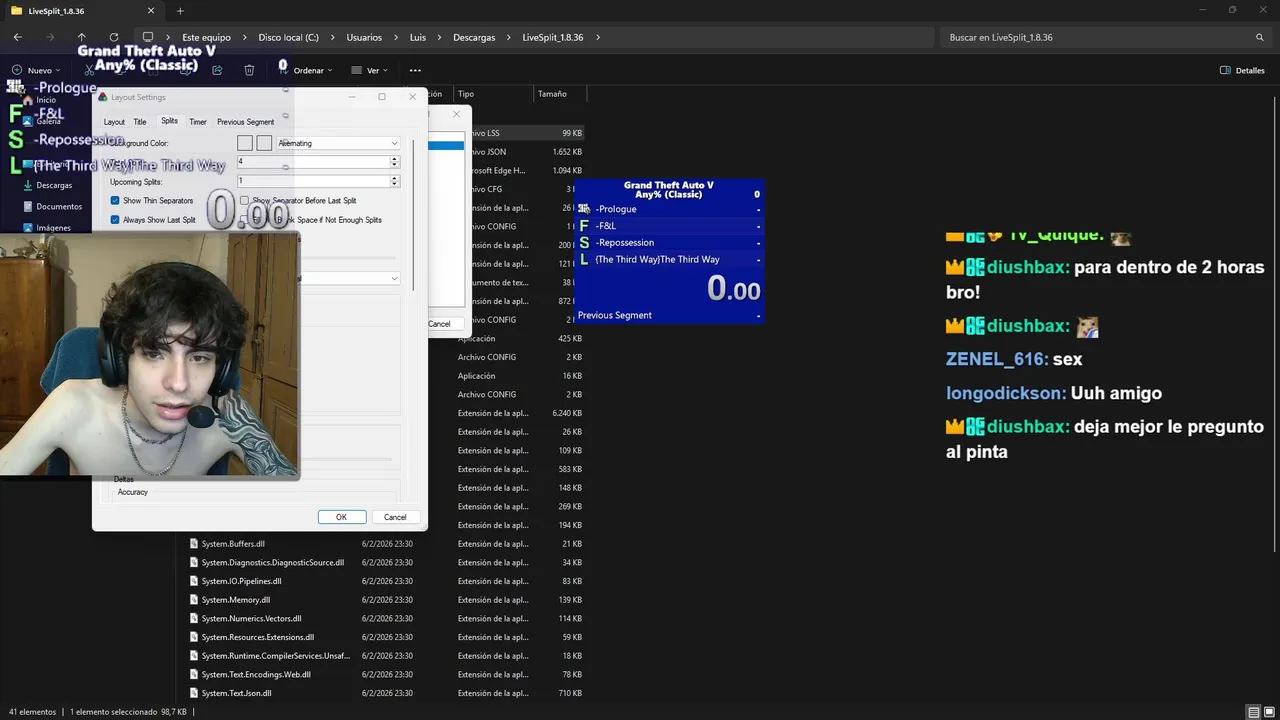Select the Splits tab
This screenshot has height=720, width=1280.
coord(169,121)
